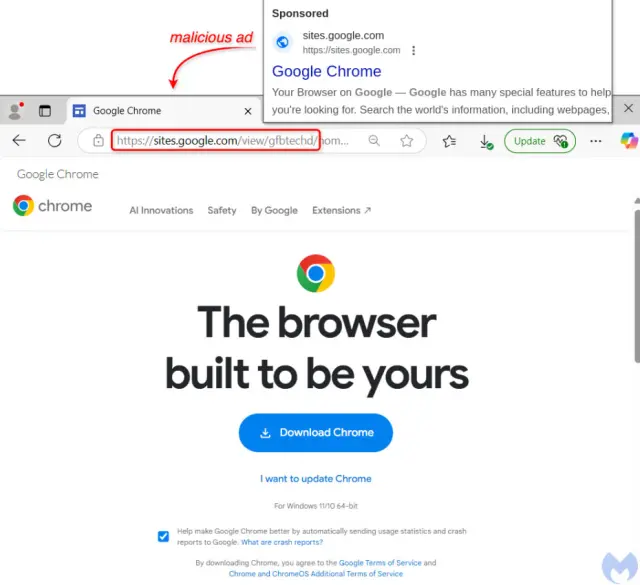Open the tab actions panel icon
The width and height of the screenshot is (640, 585).
pos(45,111)
